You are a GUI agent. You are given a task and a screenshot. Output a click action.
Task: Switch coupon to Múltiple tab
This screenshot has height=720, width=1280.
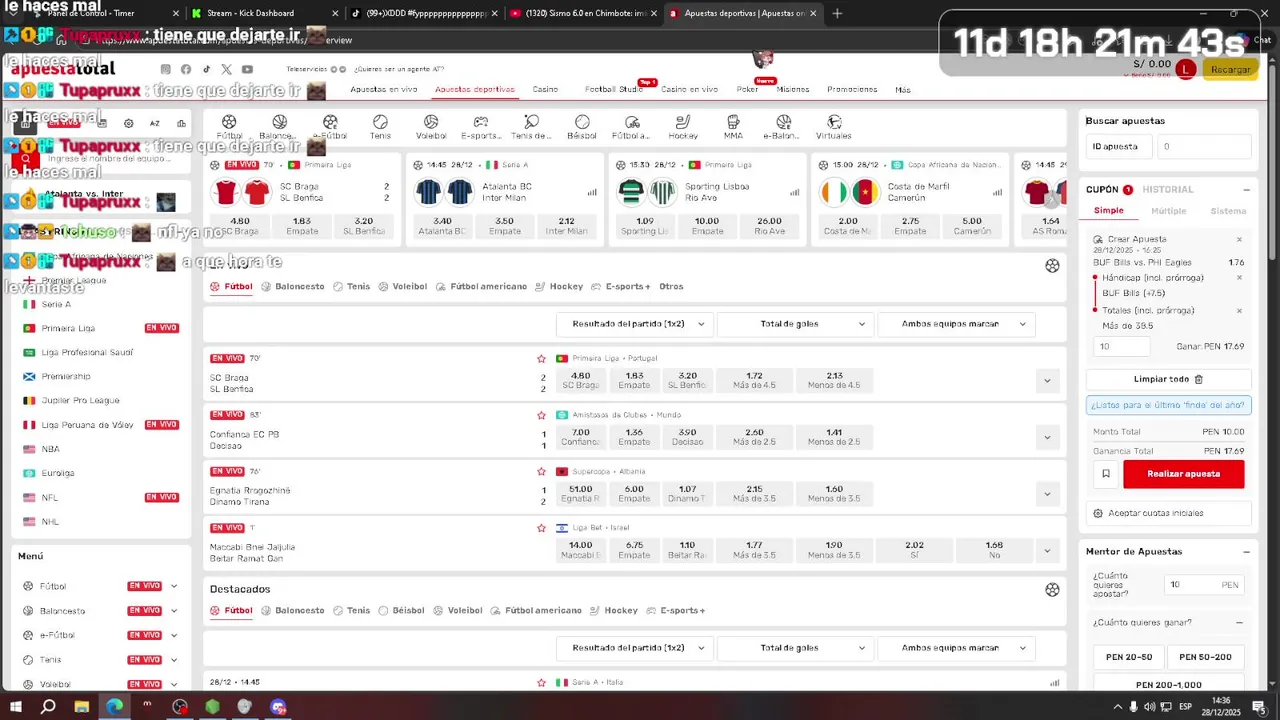click(x=1168, y=211)
